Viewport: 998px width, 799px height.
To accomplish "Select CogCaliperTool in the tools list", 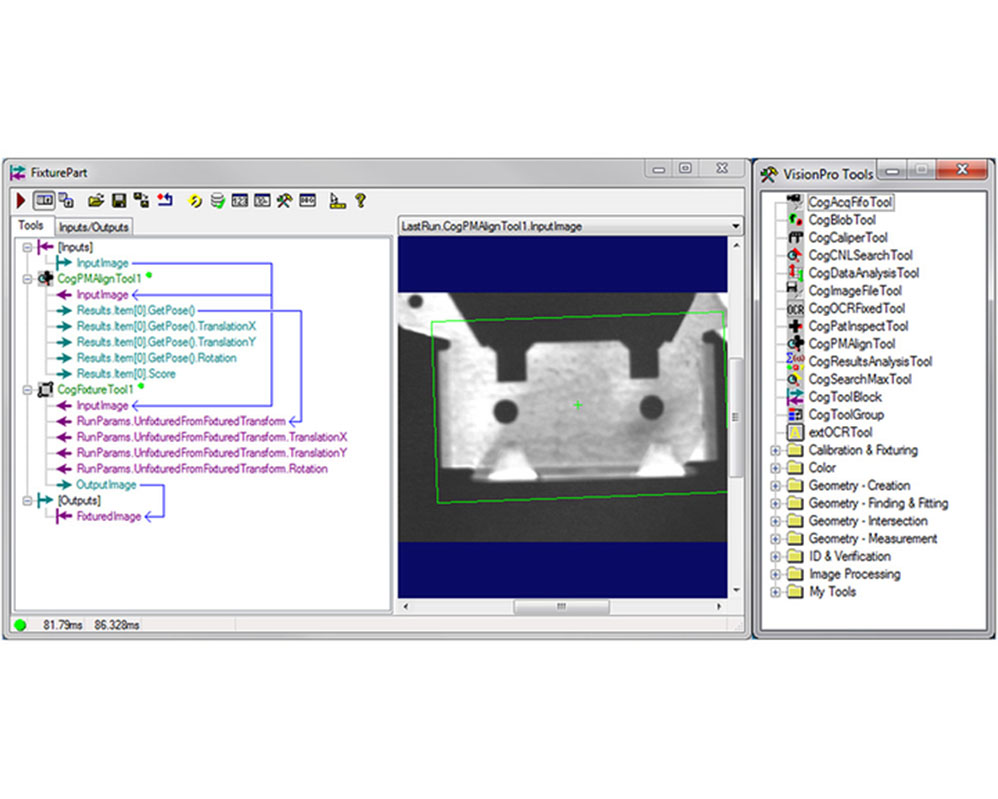I will tap(848, 237).
